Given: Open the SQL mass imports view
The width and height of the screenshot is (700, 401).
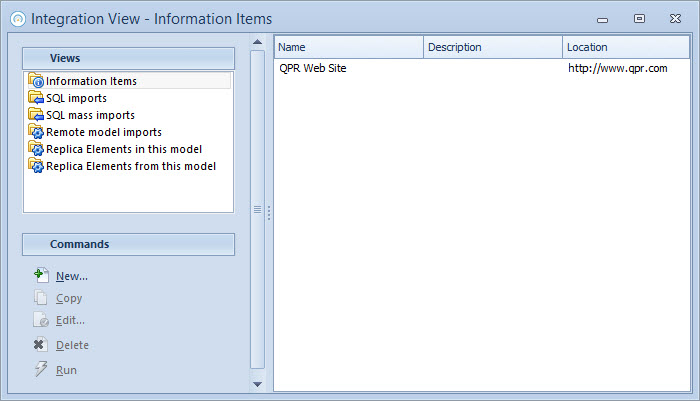Looking at the screenshot, I should 90,115.
